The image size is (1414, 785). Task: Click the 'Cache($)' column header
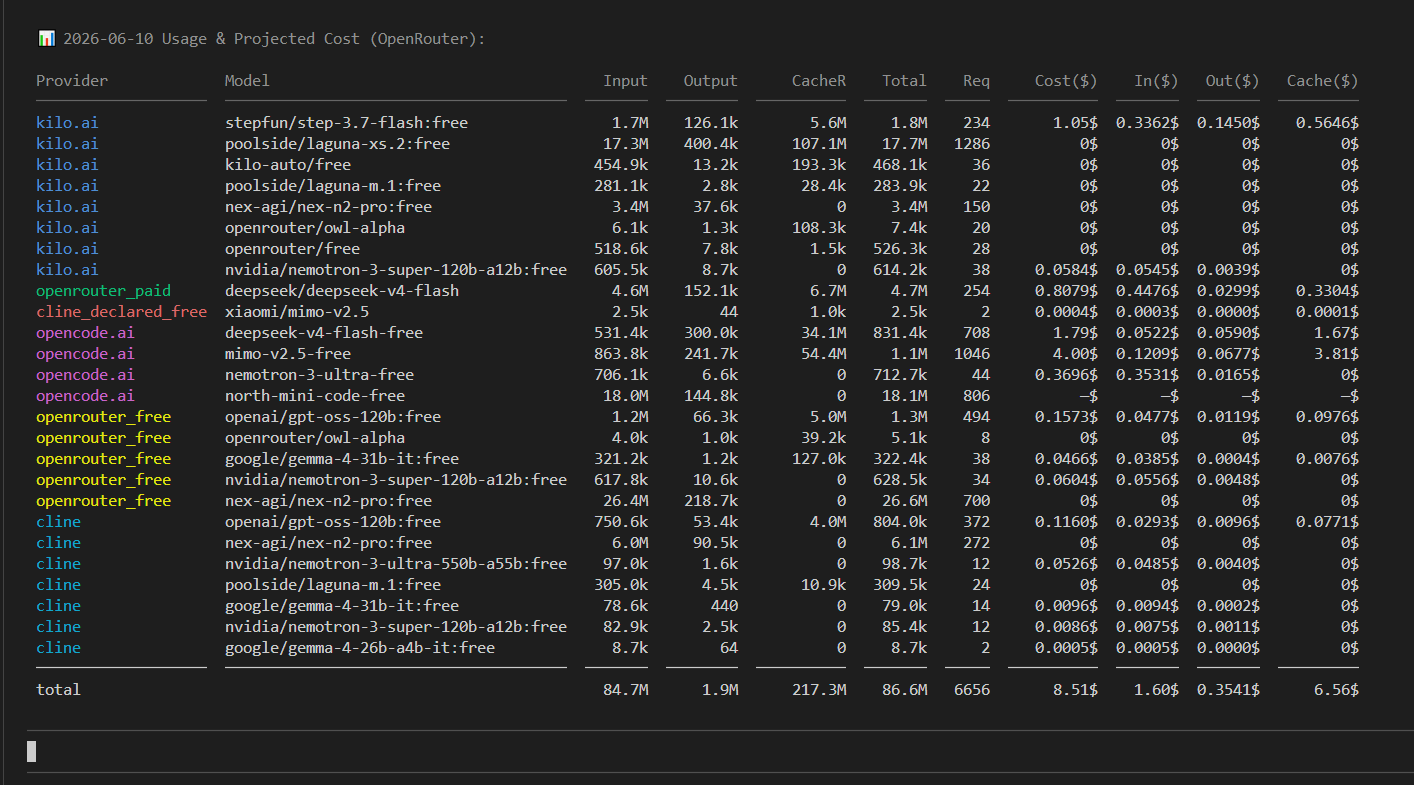[1323, 80]
